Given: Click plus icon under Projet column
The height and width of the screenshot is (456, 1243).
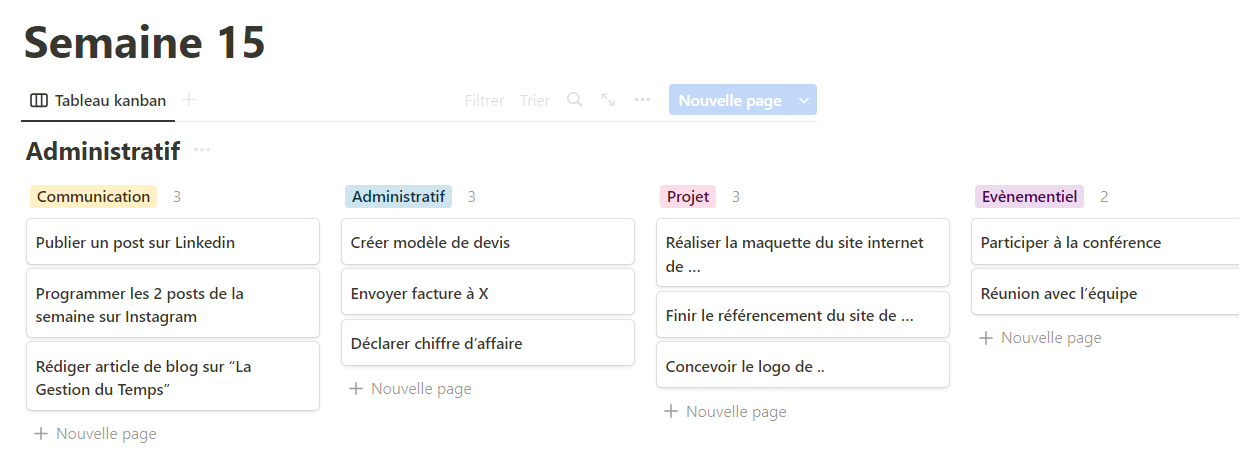Looking at the screenshot, I should point(671,412).
